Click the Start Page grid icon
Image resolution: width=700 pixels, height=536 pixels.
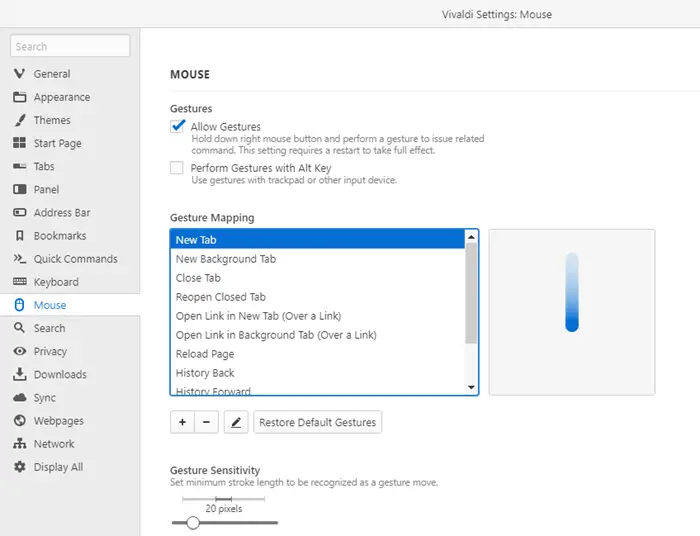19,143
